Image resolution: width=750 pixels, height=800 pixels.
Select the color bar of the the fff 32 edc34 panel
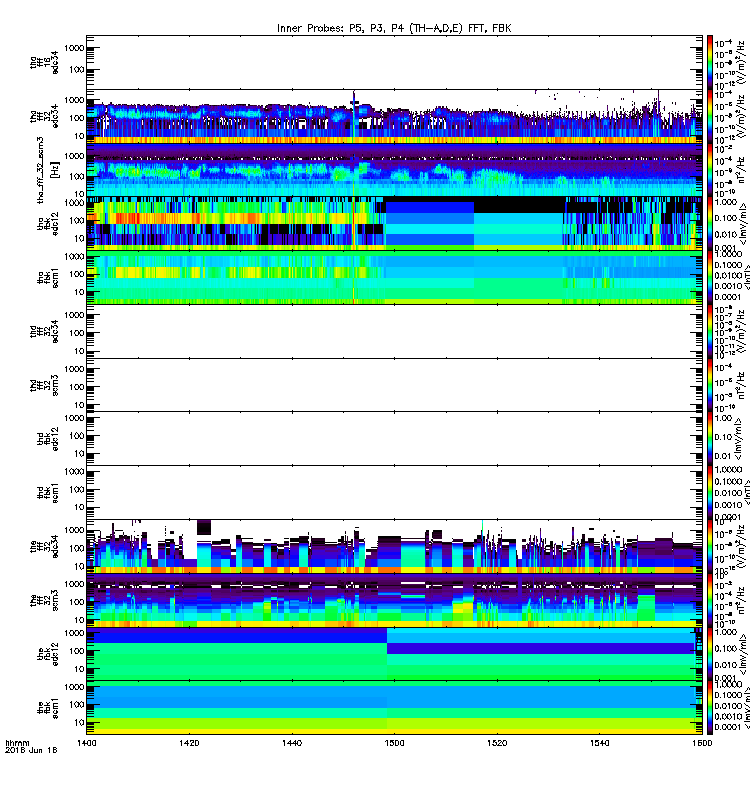click(710, 547)
